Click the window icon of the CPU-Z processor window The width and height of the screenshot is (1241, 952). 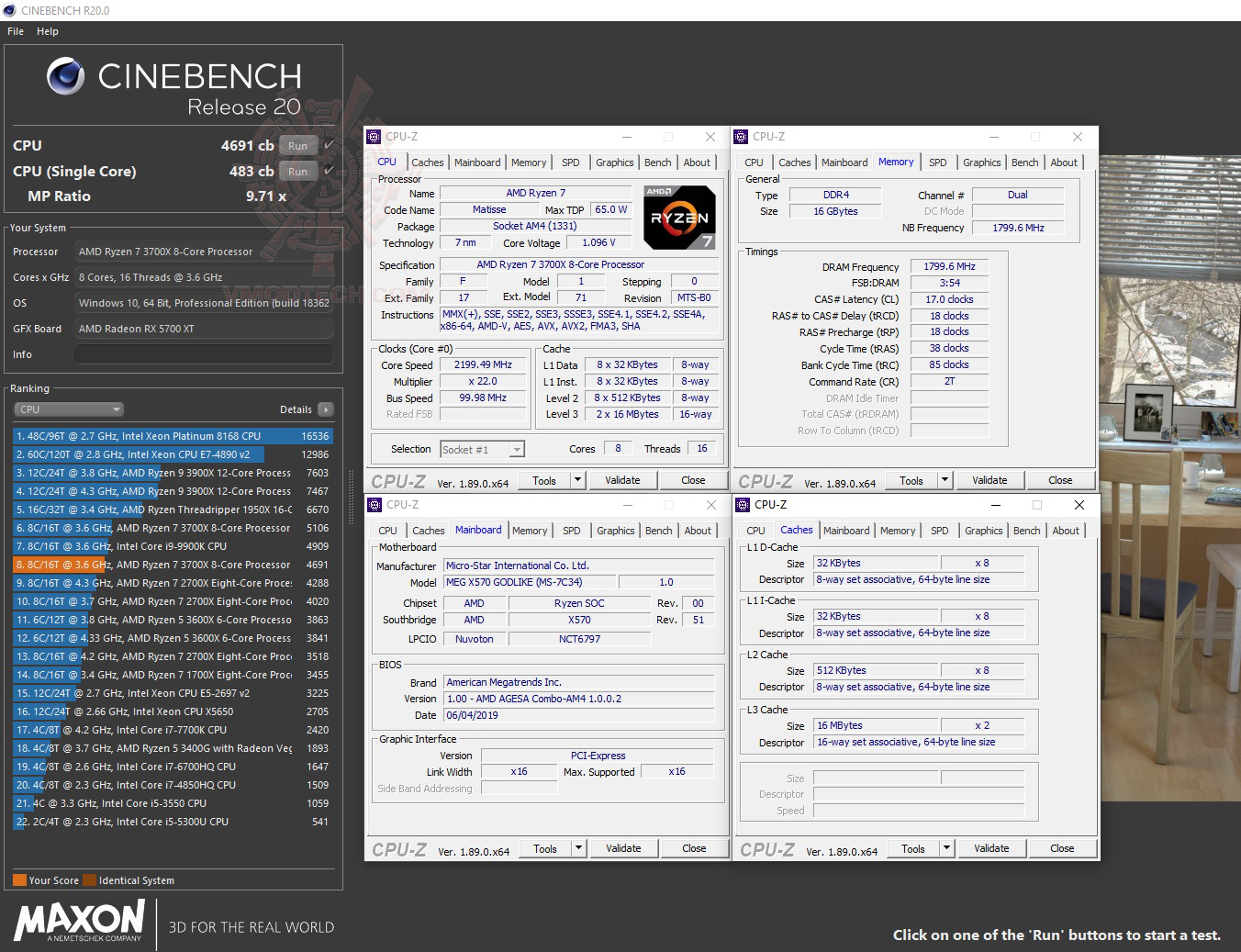[374, 137]
